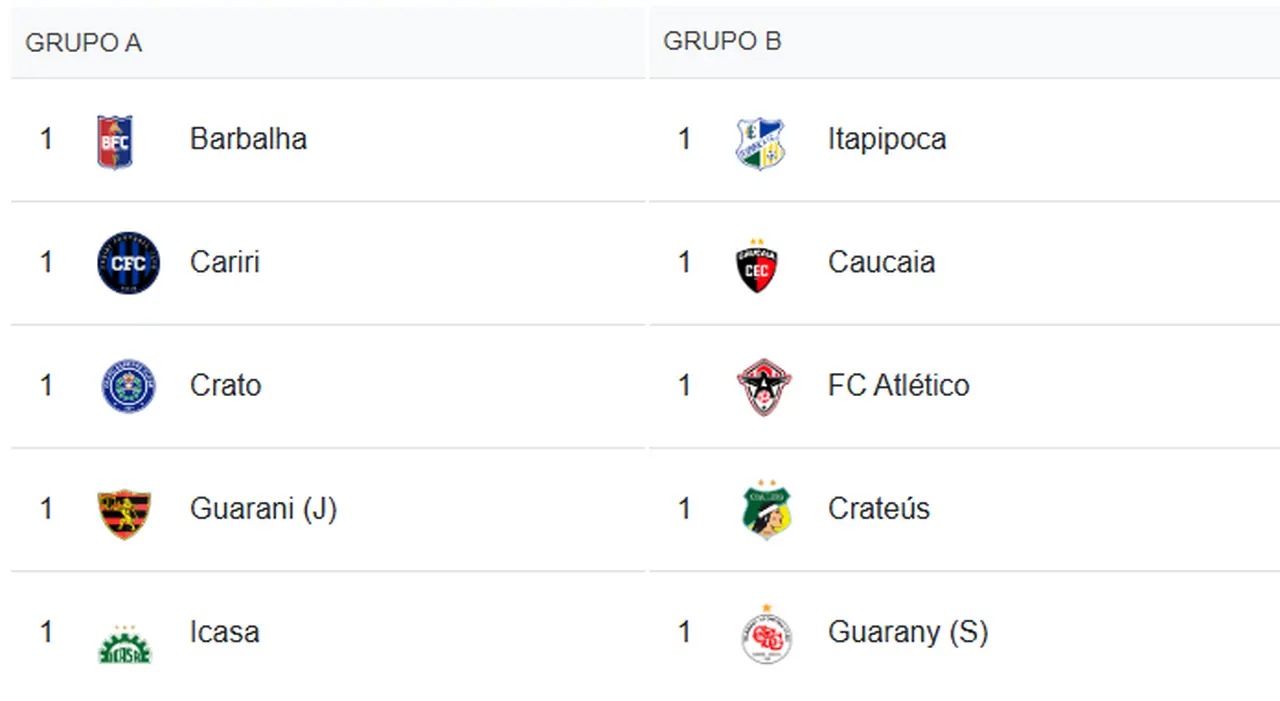Select the Caucaia team name
This screenshot has height=701, width=1280.
coord(882,262)
